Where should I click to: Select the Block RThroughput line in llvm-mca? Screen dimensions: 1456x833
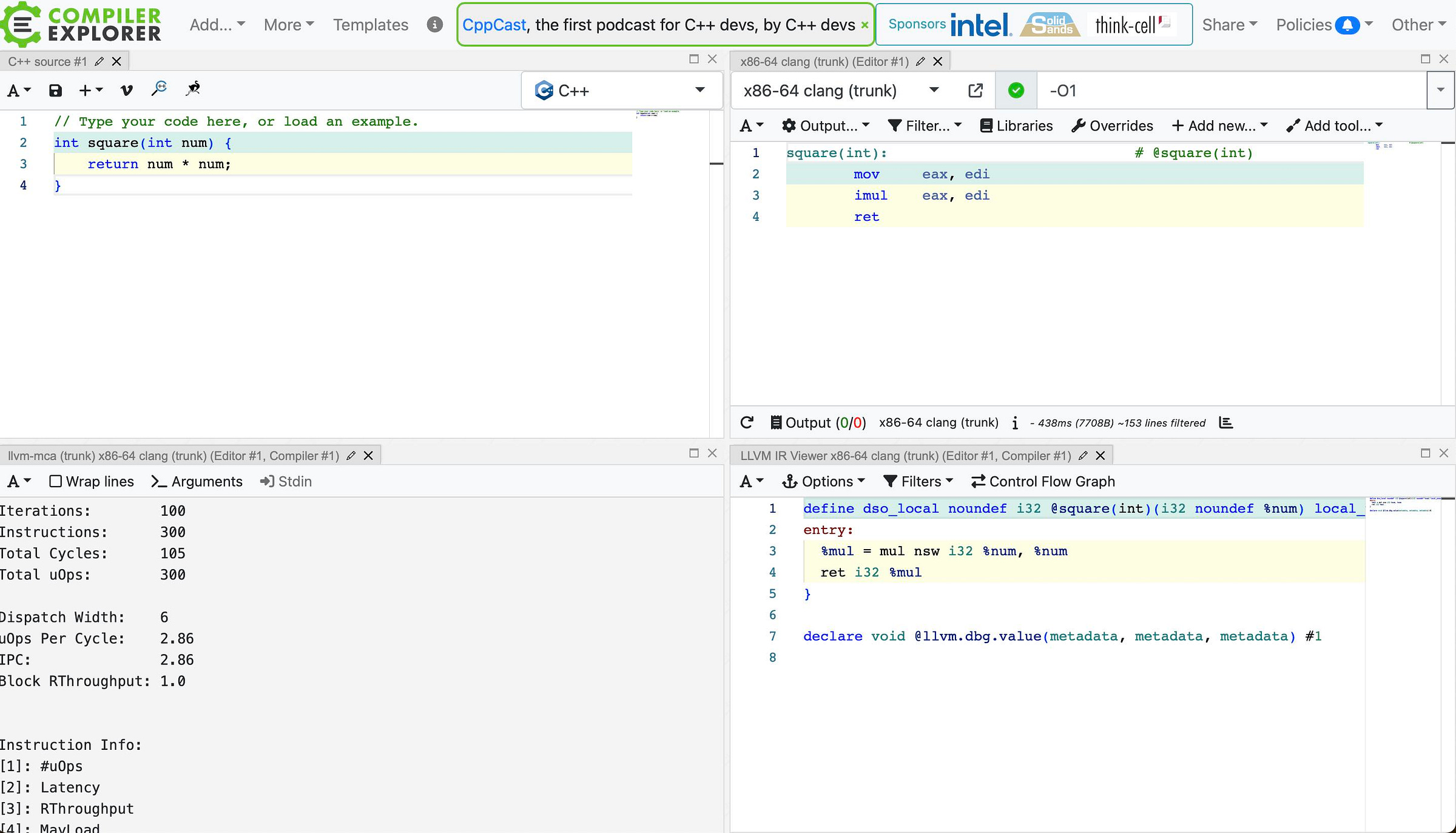tap(93, 681)
